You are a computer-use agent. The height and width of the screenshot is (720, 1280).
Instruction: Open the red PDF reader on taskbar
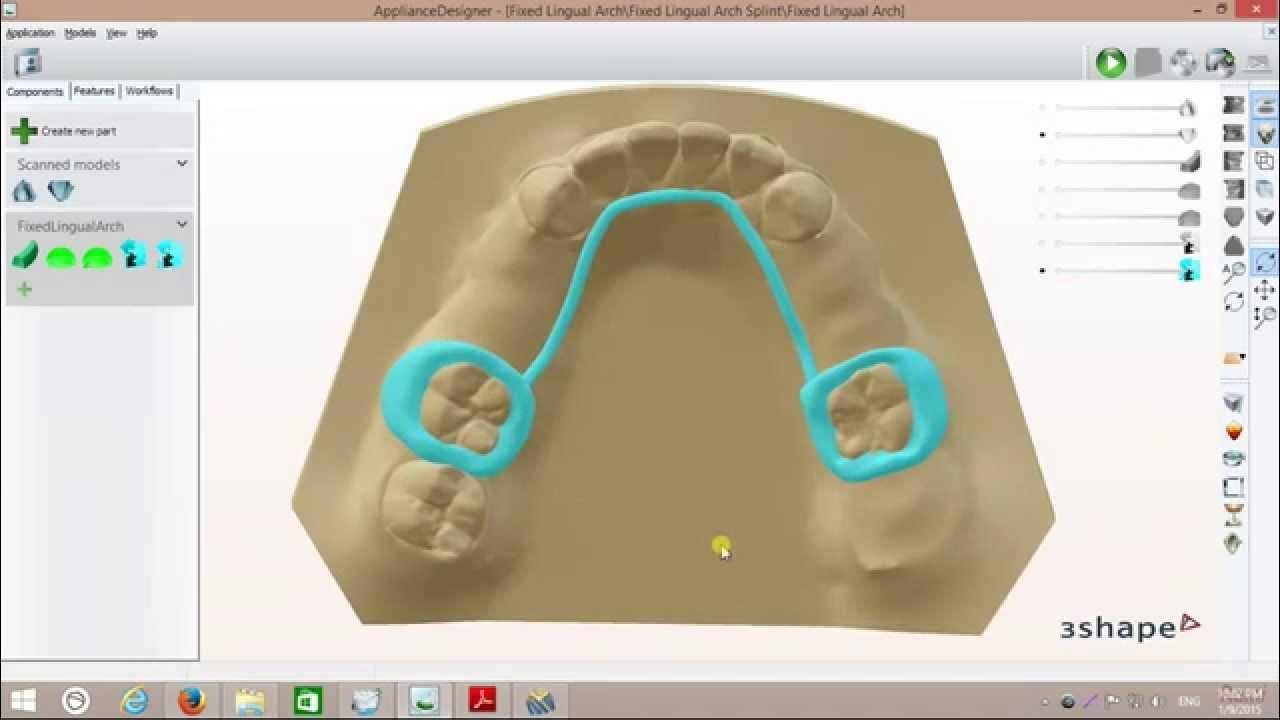(x=483, y=700)
